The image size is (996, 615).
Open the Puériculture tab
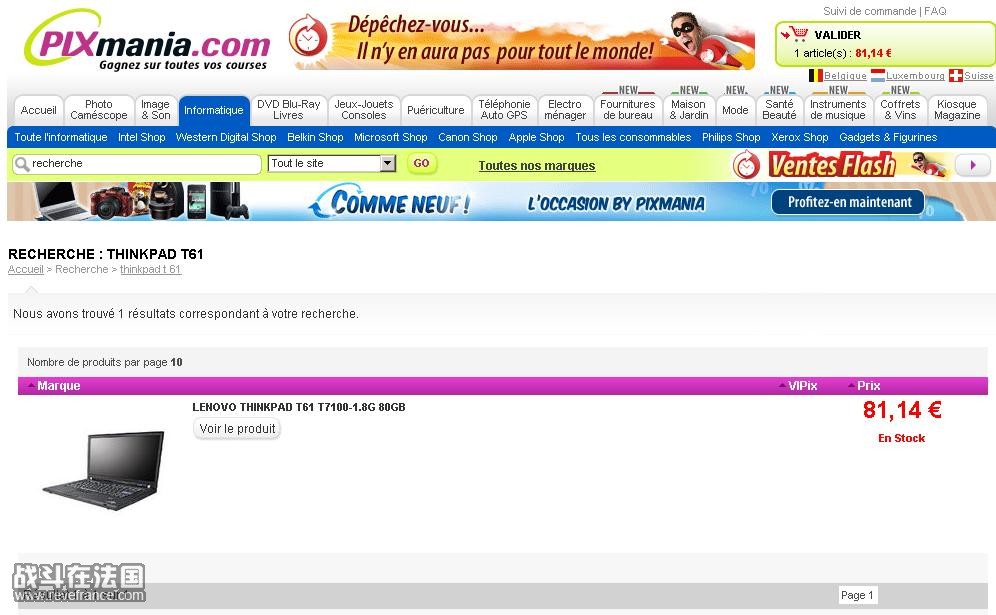436,110
